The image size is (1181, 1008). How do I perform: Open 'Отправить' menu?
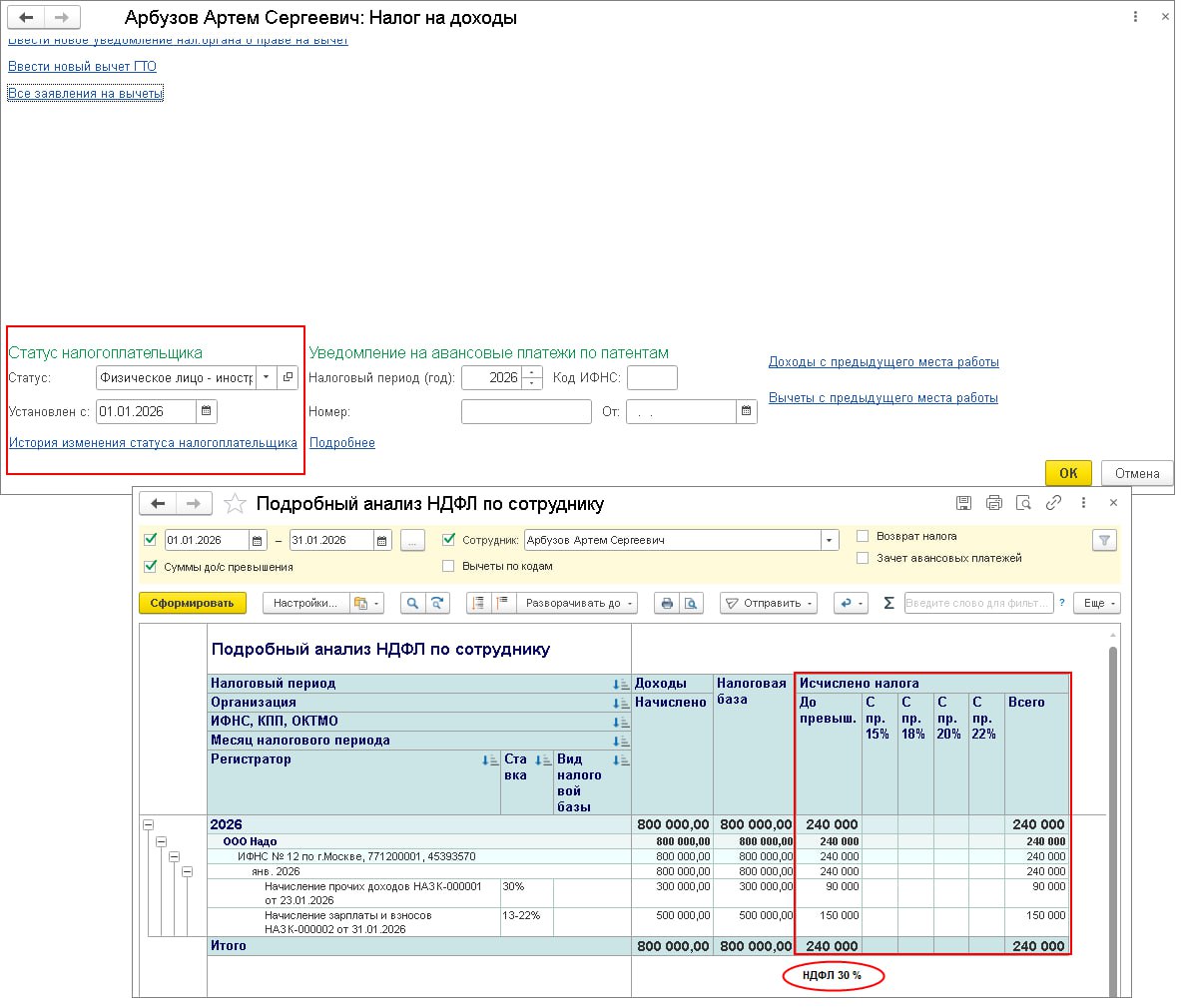pos(769,603)
